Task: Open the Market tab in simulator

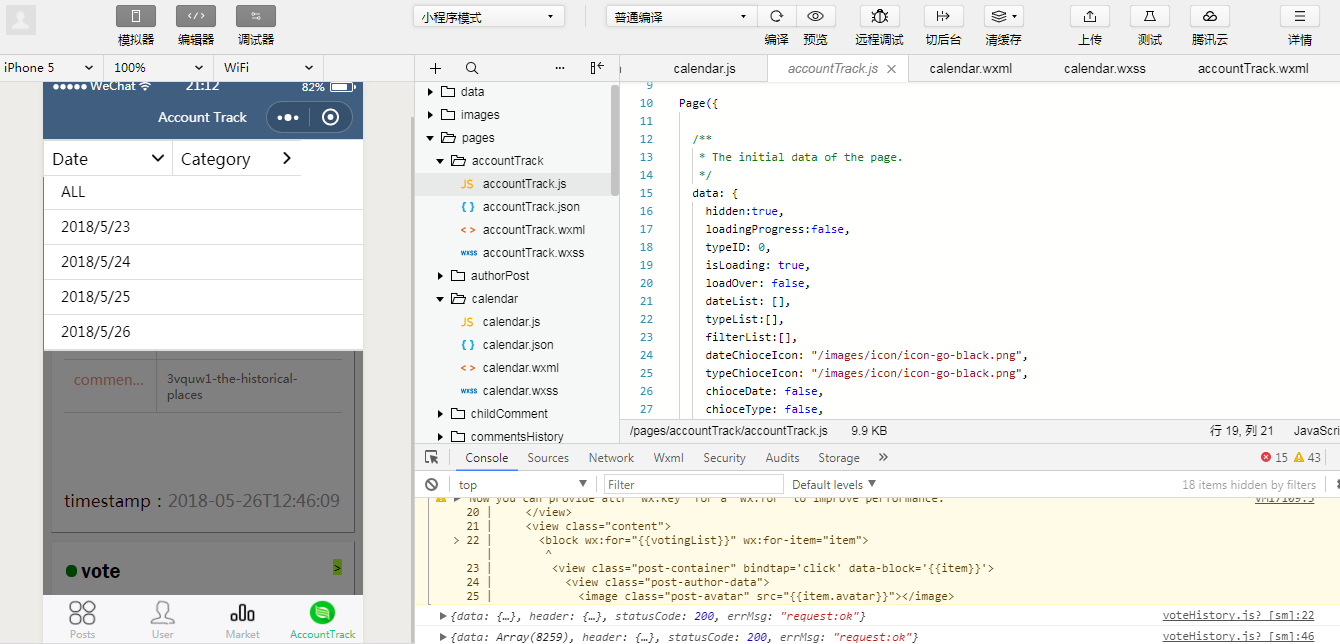Action: pos(242,620)
